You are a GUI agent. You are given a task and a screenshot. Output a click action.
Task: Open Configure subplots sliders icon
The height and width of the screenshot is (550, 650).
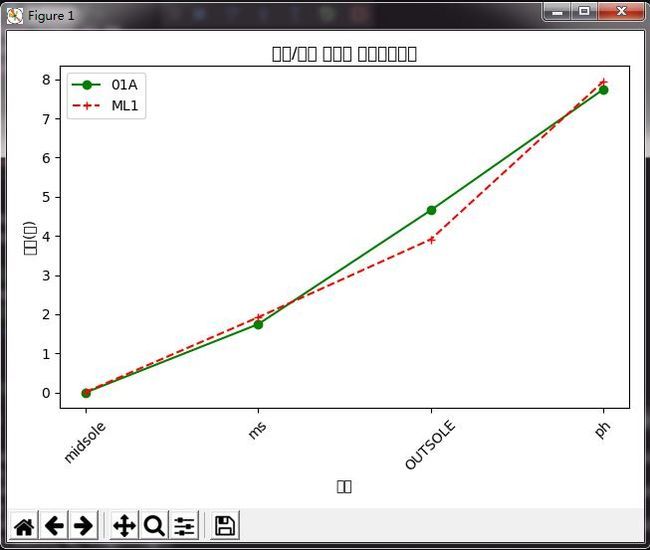click(184, 526)
